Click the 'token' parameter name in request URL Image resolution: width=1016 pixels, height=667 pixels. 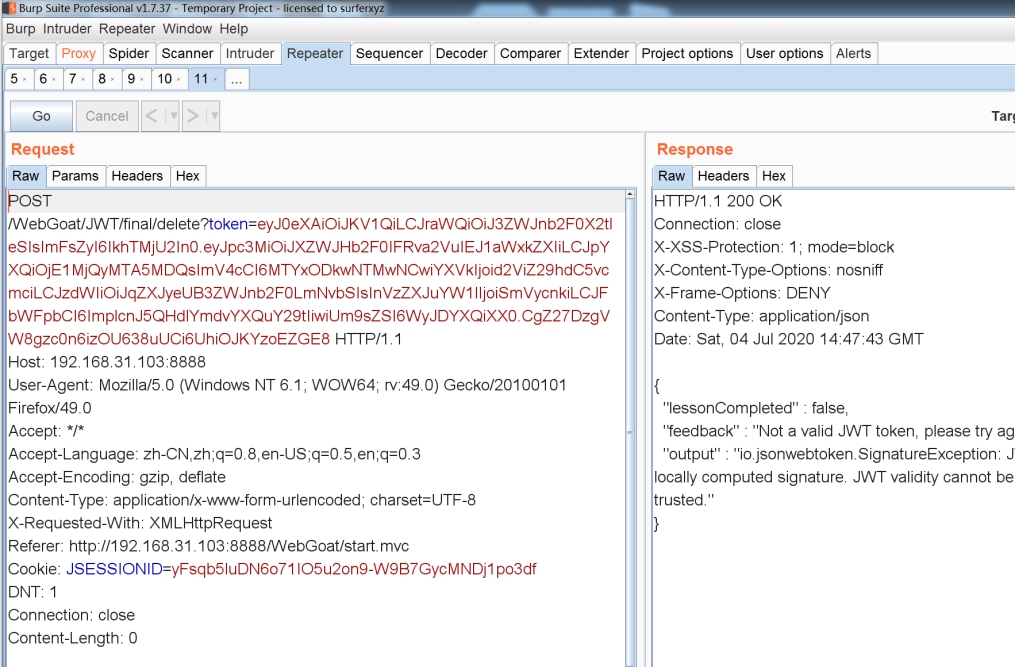(x=228, y=224)
